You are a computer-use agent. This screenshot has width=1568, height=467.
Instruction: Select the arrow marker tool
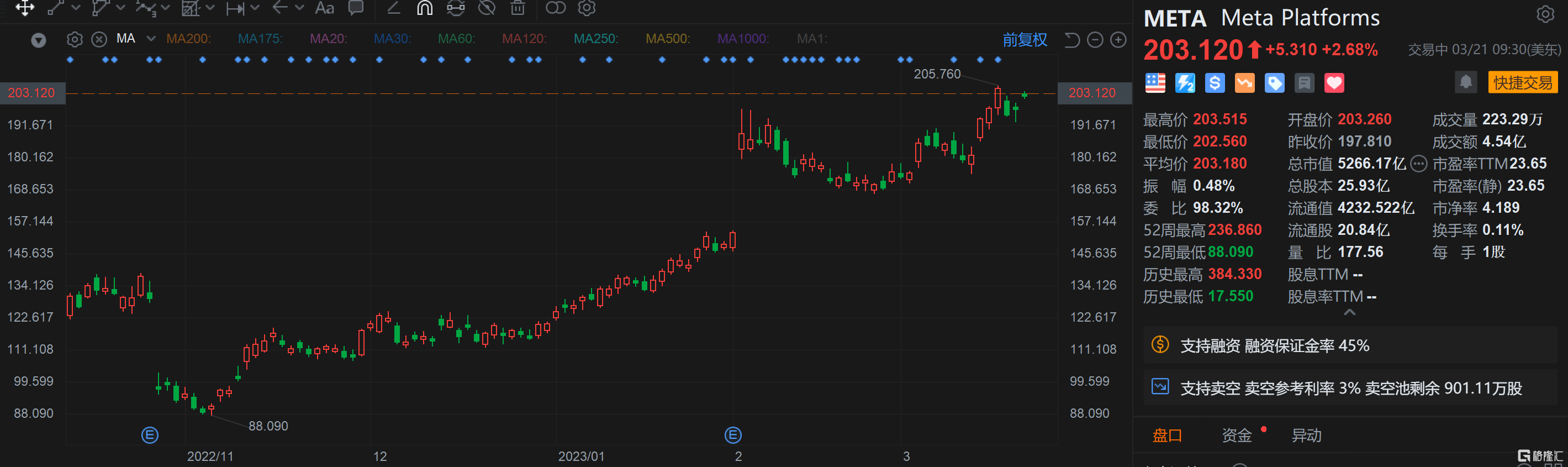(279, 8)
